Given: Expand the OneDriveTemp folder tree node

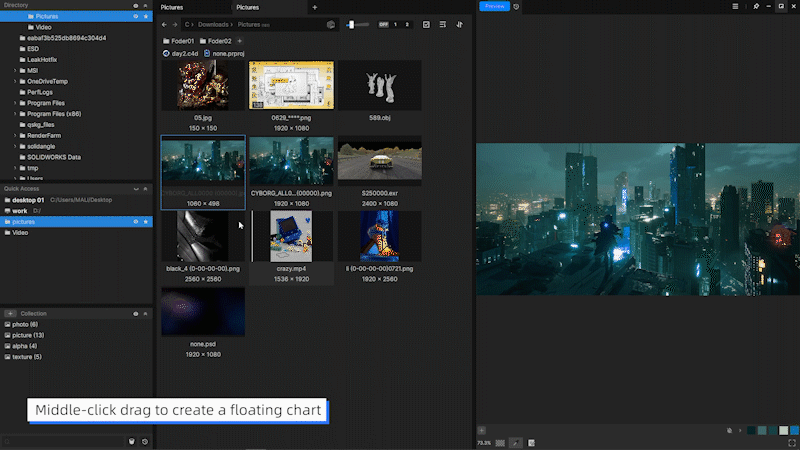Looking at the screenshot, I should click(x=15, y=81).
